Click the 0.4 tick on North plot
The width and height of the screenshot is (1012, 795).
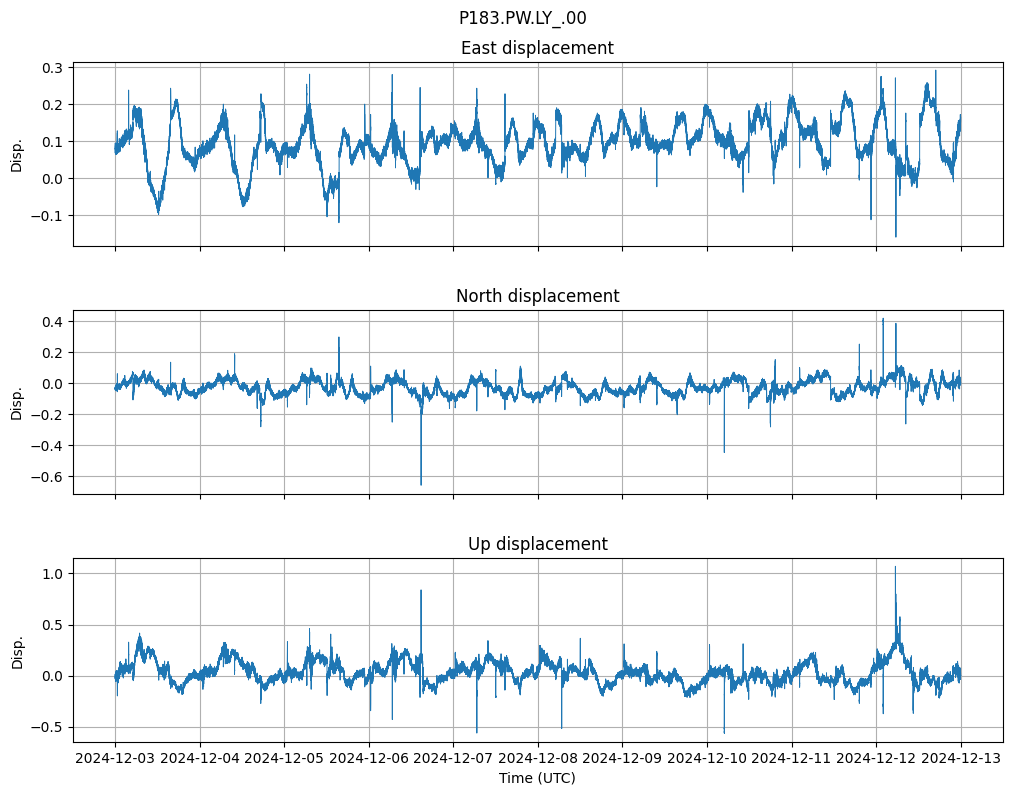click(x=52, y=322)
